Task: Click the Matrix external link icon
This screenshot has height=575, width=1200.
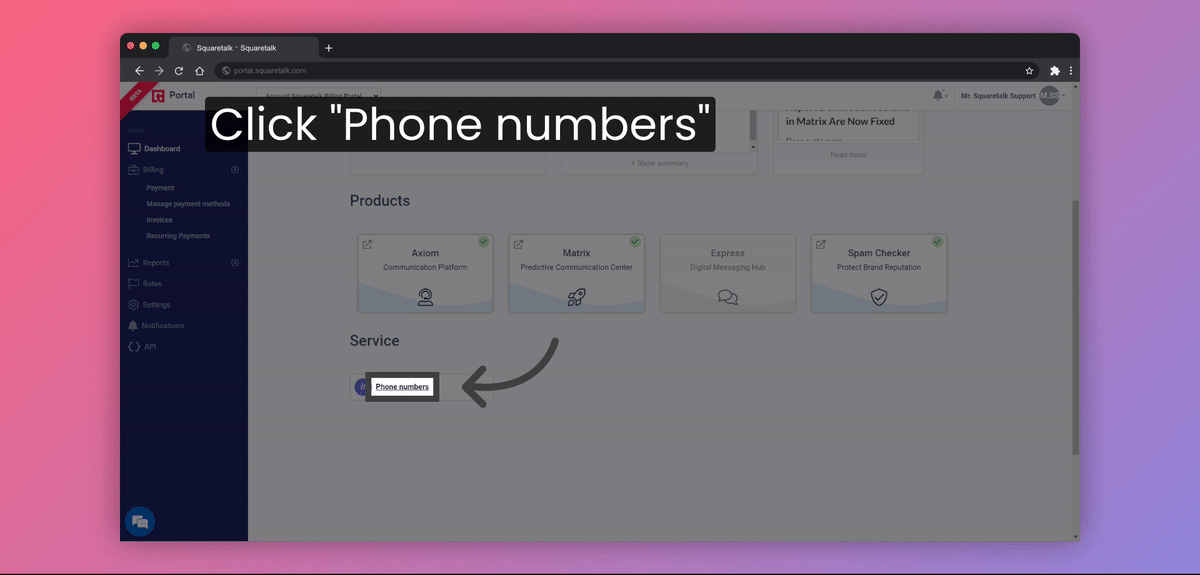Action: tap(518, 244)
